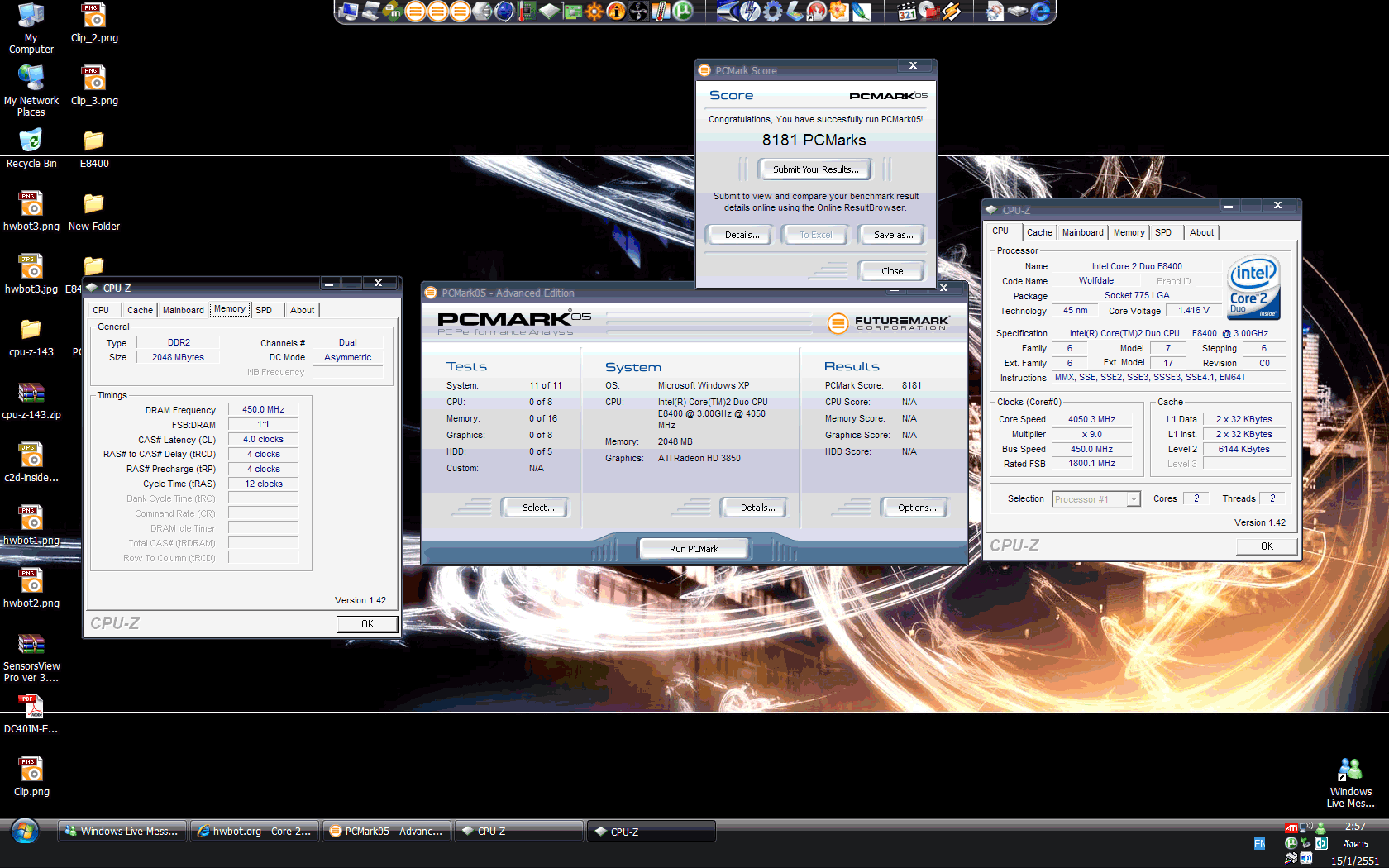Switch to hwbot.org taskbar item
This screenshot has width=1389, height=868.
coord(255,832)
